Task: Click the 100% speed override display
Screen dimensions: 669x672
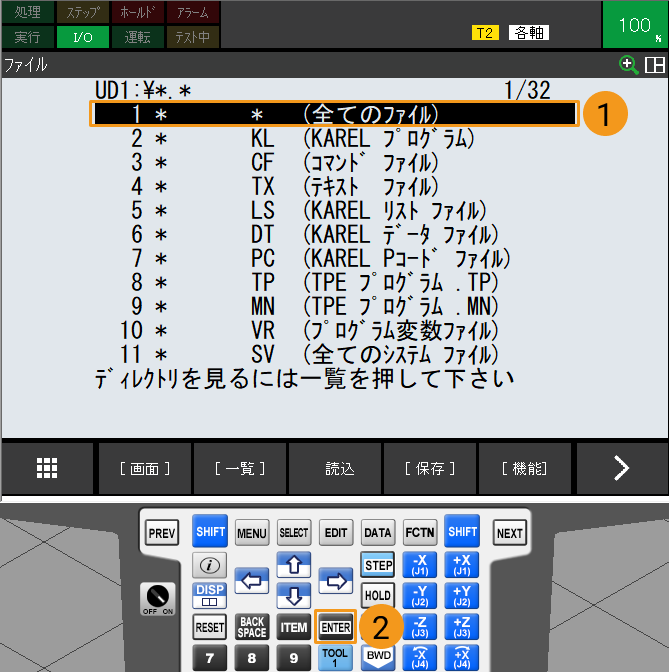Action: click(x=635, y=24)
